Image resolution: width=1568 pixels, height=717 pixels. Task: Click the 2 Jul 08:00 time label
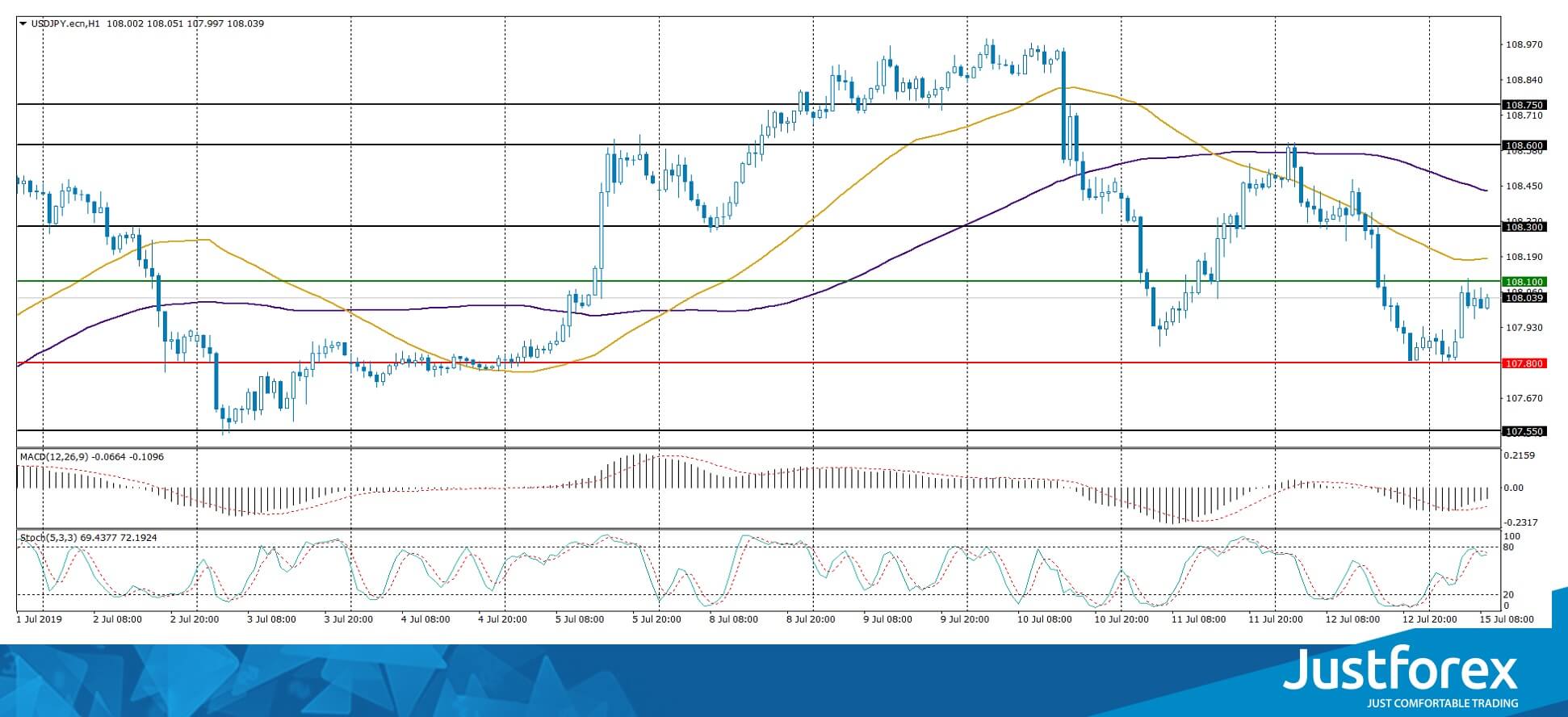pos(118,619)
